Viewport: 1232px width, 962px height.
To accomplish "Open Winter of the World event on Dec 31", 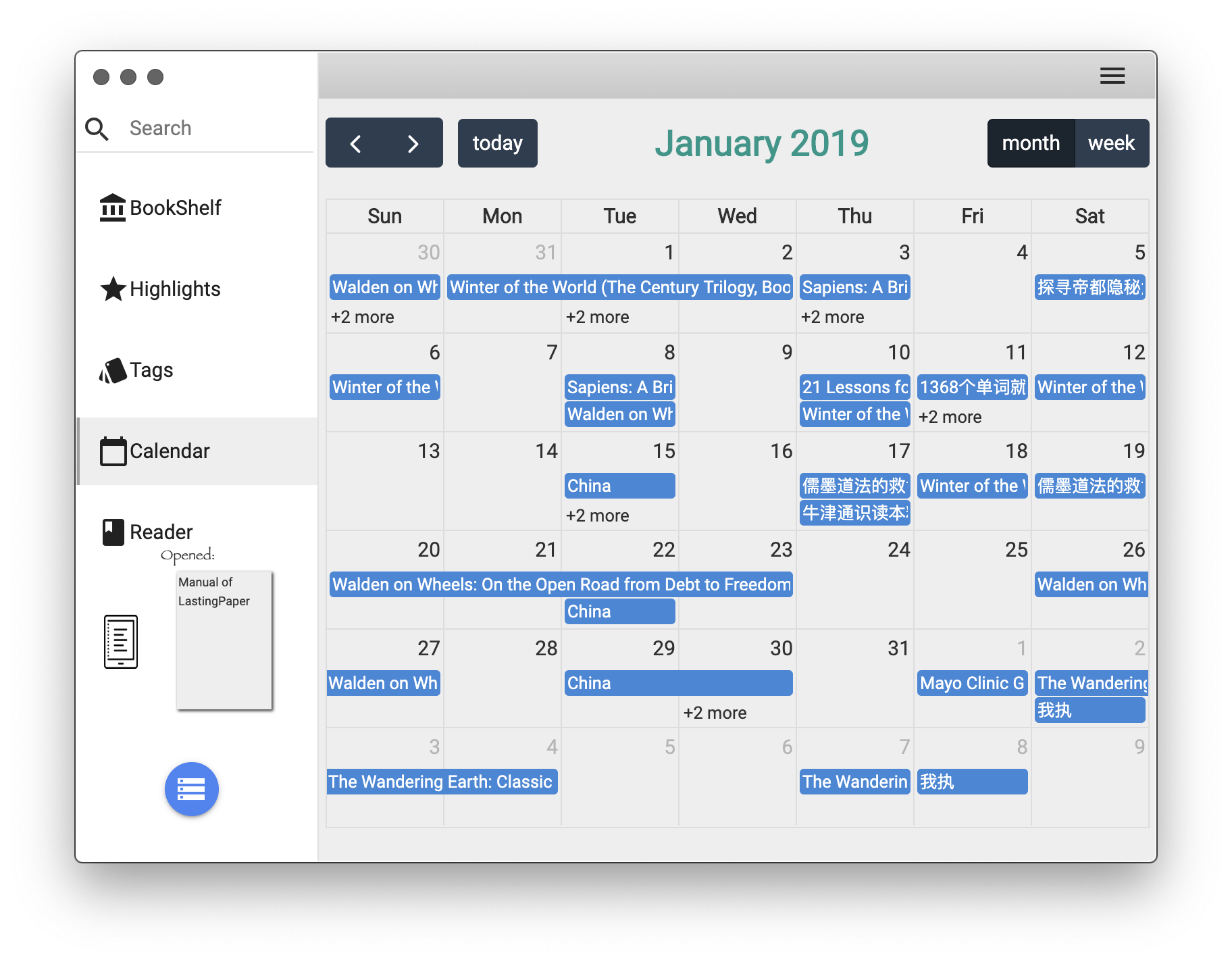I will [x=620, y=287].
